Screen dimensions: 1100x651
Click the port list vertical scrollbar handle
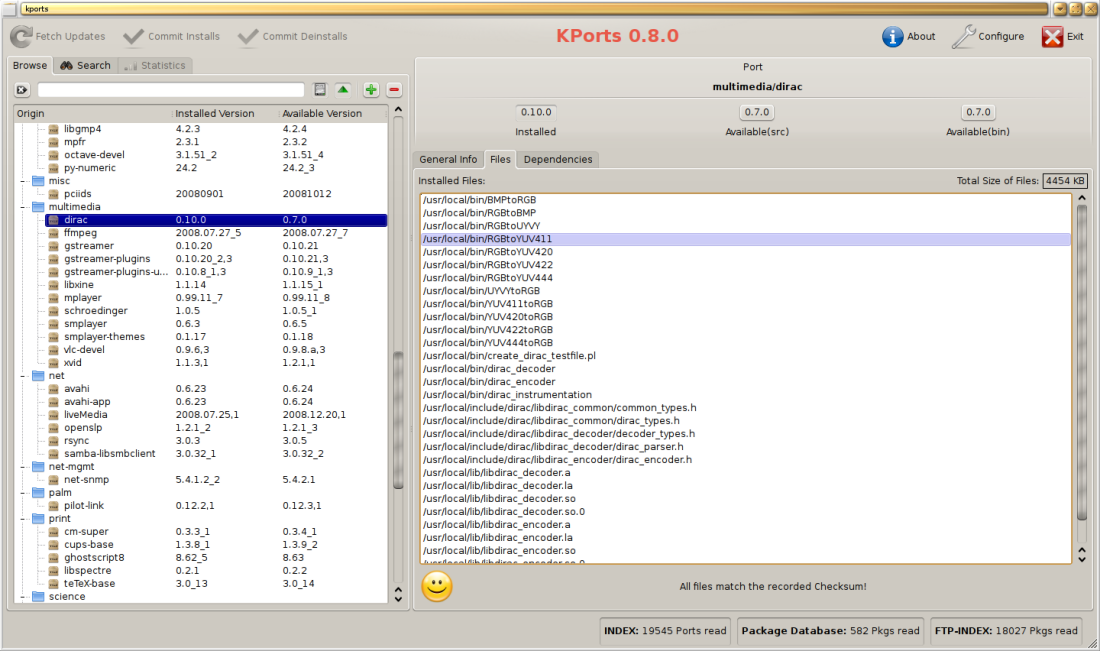(x=398, y=420)
